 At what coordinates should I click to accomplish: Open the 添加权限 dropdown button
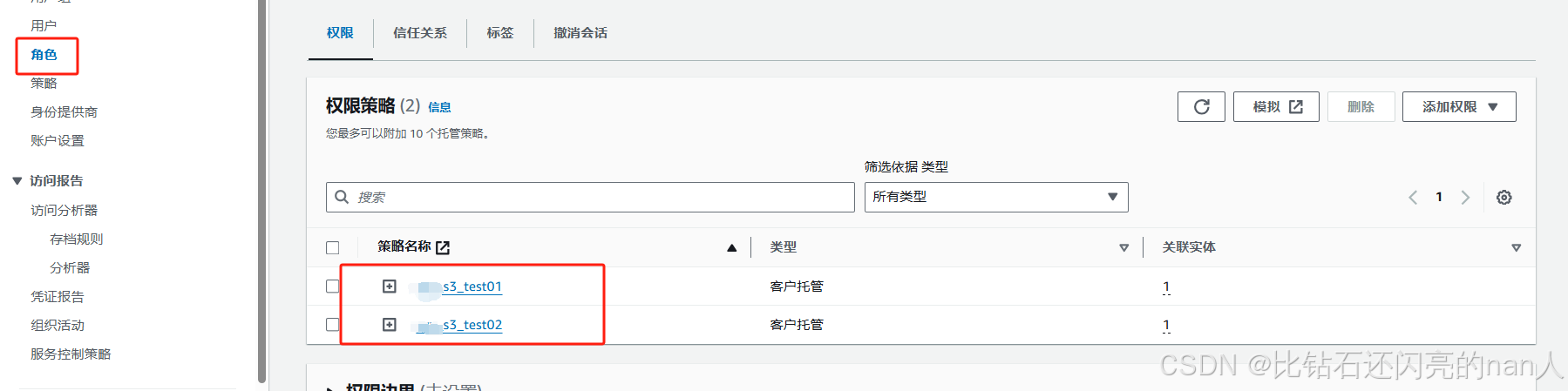[x=1459, y=107]
